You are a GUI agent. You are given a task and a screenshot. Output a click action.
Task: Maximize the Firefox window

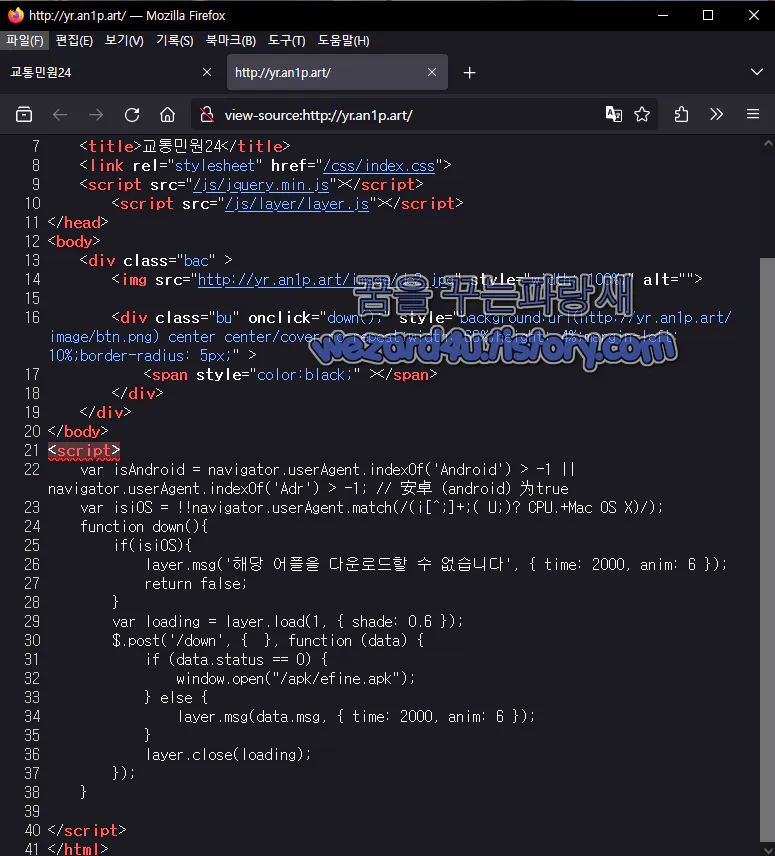click(x=708, y=15)
